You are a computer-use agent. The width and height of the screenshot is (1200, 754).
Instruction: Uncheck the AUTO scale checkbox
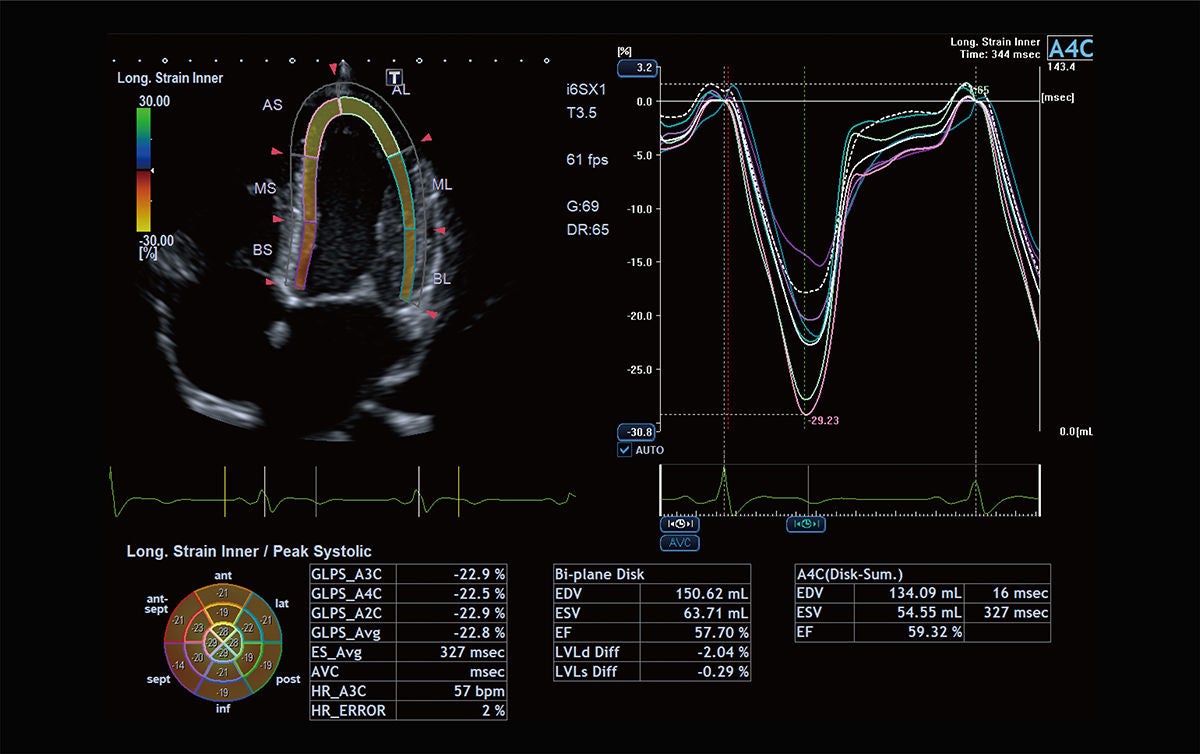(x=625, y=450)
